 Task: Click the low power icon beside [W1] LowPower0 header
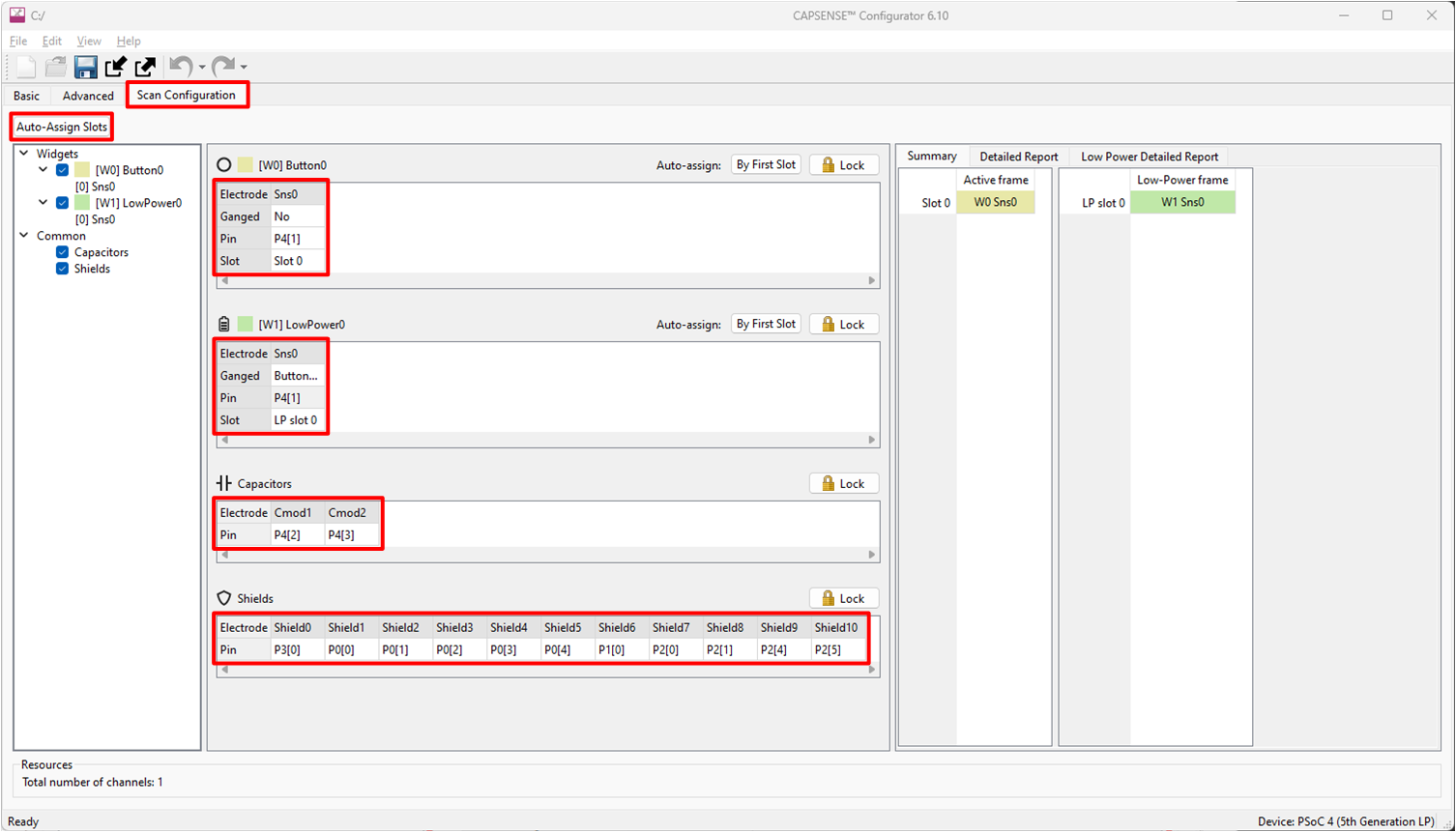point(224,325)
